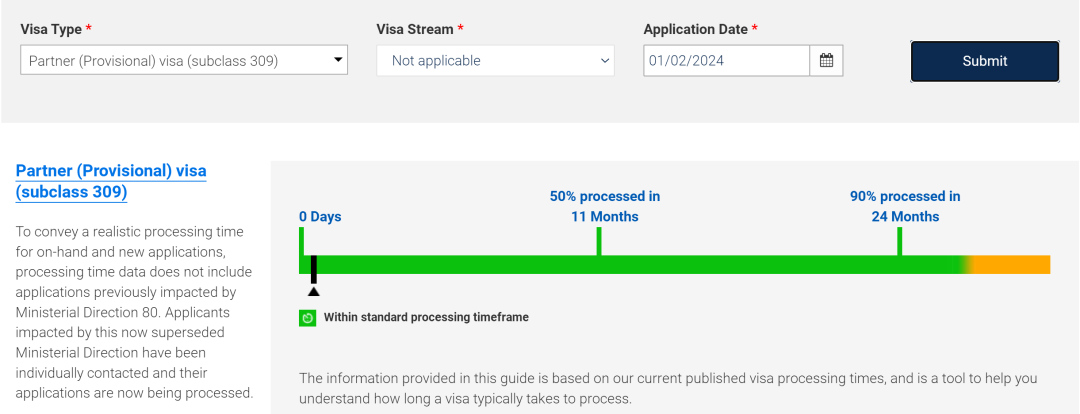Expand the Visa Stream 'Not applicable' dropdown
Screen dimensions: 1080x414
494,61
